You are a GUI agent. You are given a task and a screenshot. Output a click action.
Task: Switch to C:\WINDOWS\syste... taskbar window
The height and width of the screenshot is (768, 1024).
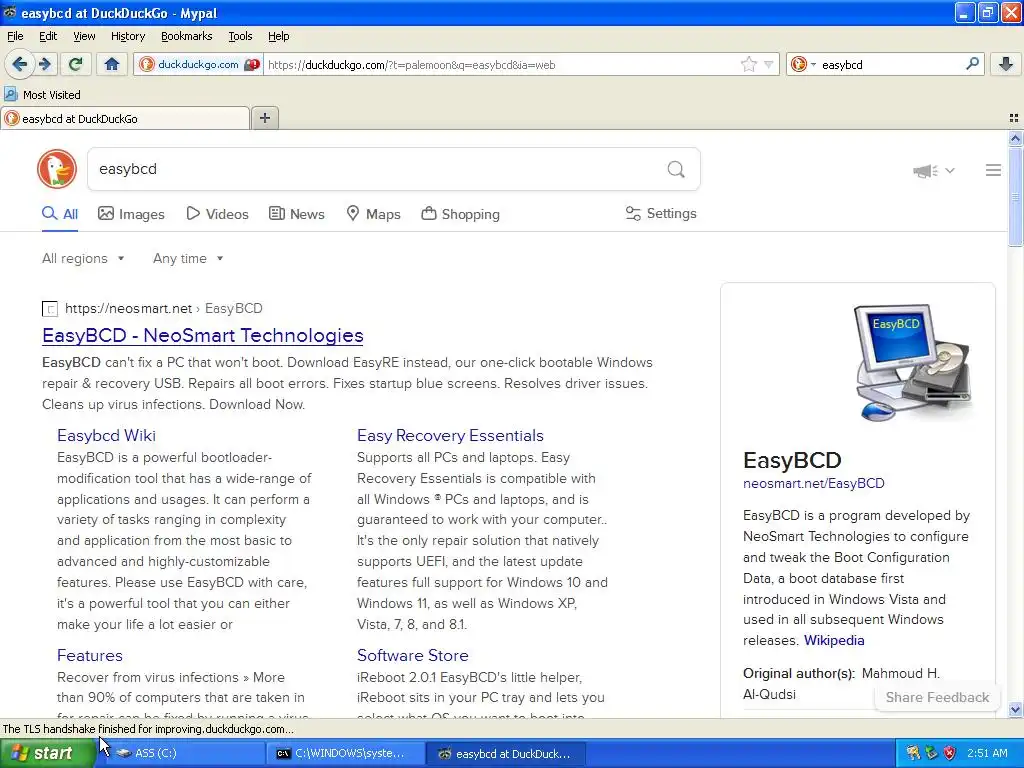[345, 753]
